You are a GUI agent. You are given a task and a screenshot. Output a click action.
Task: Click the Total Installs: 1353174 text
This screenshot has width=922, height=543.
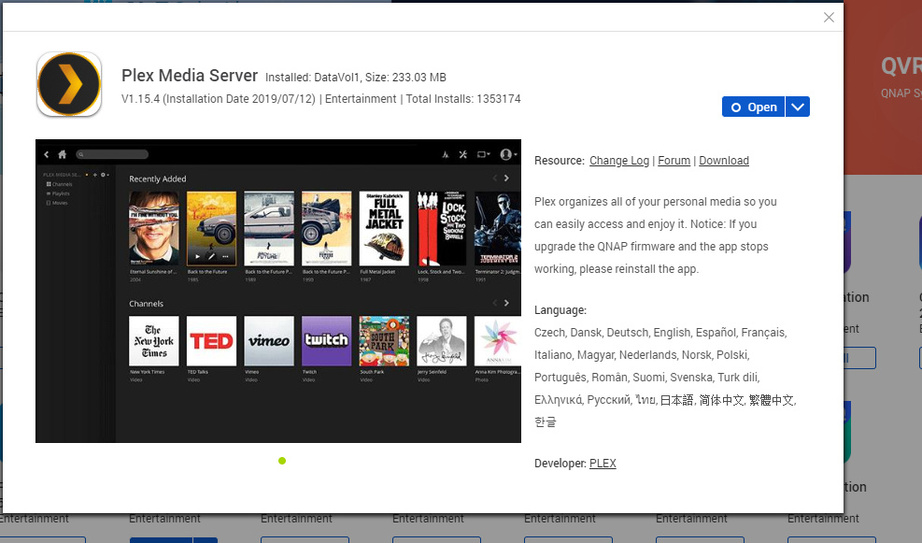coord(463,99)
